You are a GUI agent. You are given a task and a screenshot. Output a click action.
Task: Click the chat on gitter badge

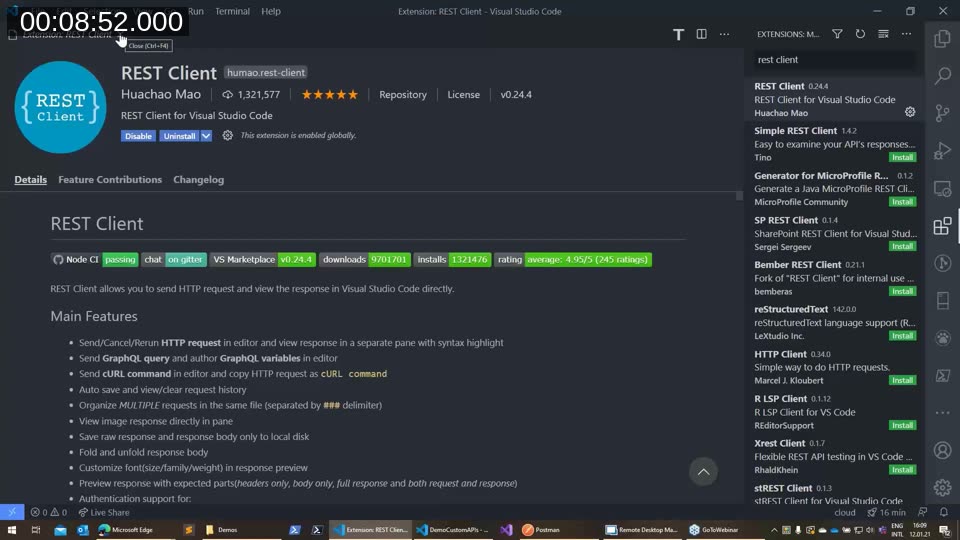(174, 260)
